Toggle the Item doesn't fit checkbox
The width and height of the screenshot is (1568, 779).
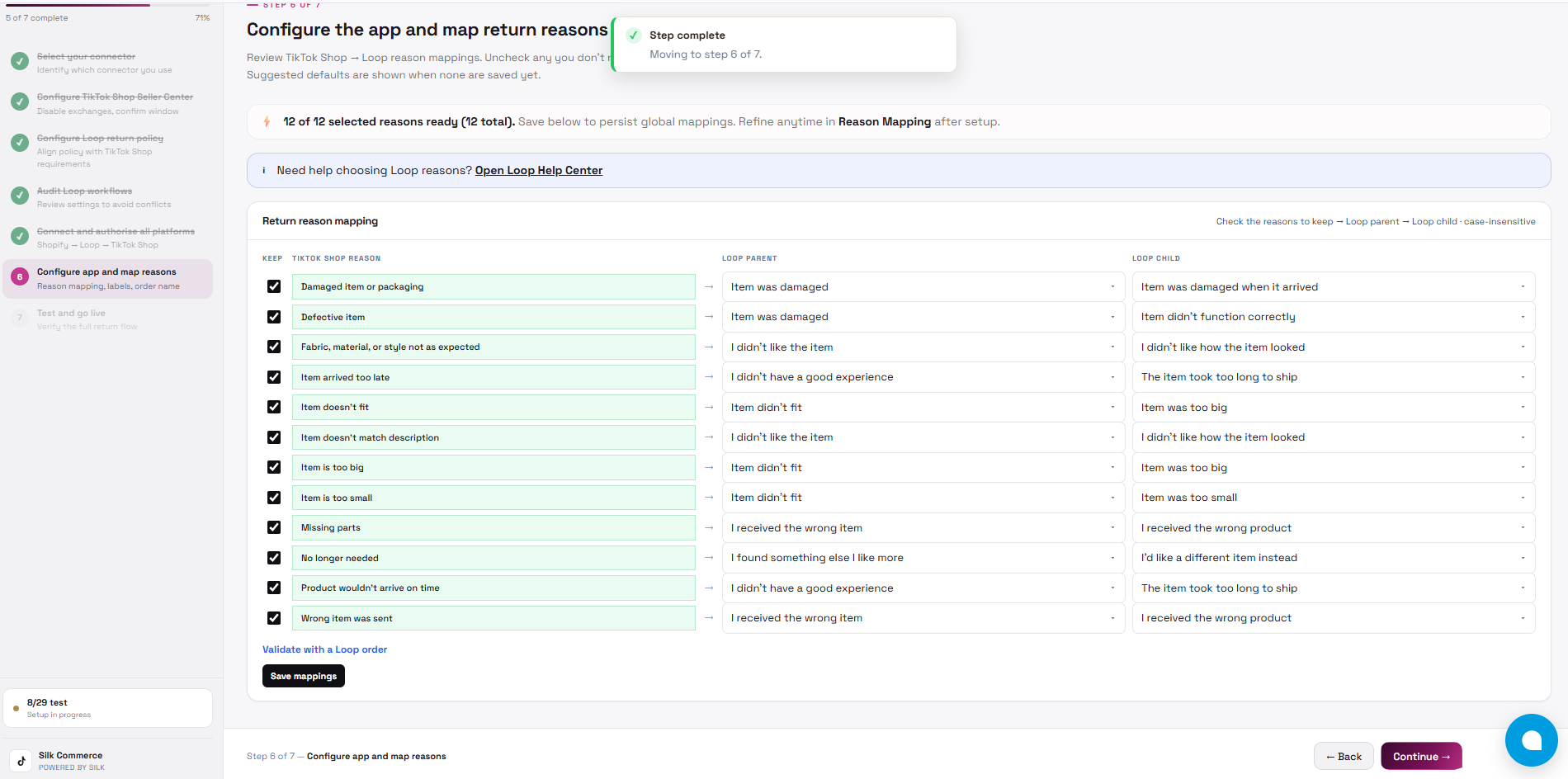click(x=274, y=407)
